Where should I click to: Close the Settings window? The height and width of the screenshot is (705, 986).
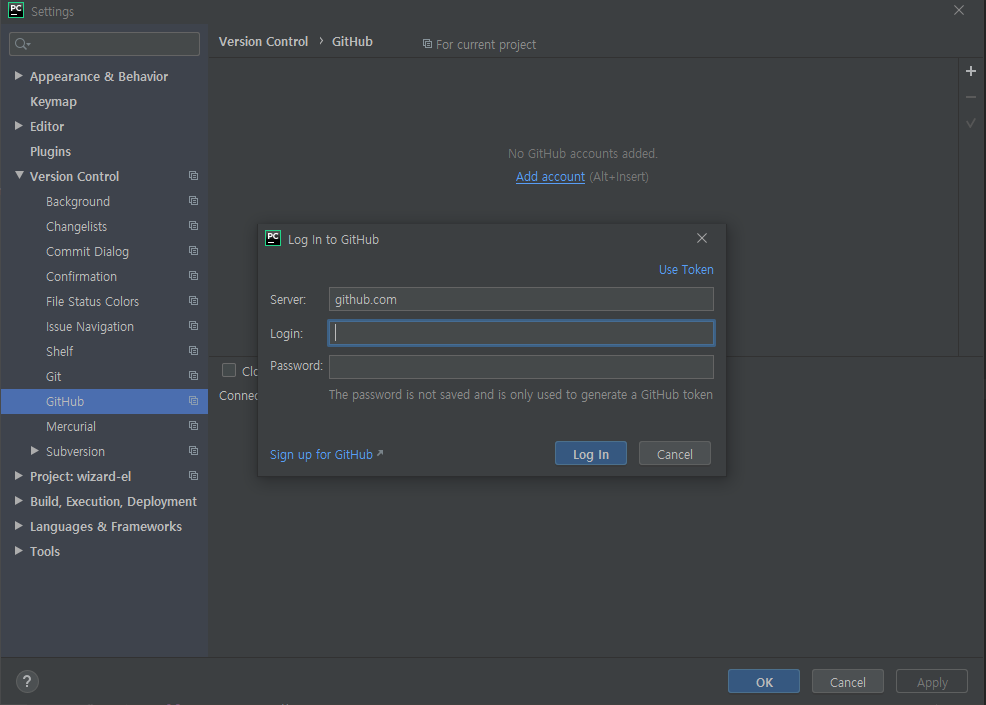pyautogui.click(x=959, y=10)
